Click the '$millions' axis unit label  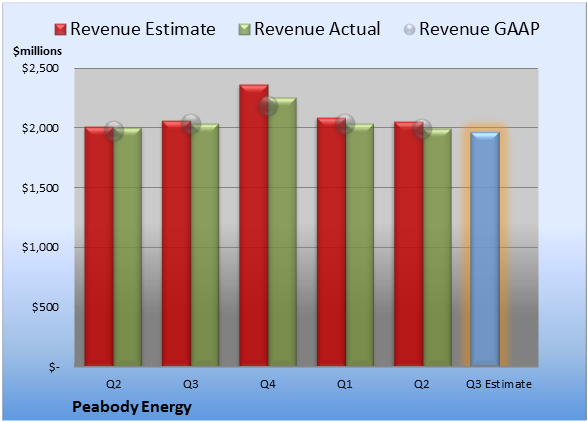pos(37,51)
